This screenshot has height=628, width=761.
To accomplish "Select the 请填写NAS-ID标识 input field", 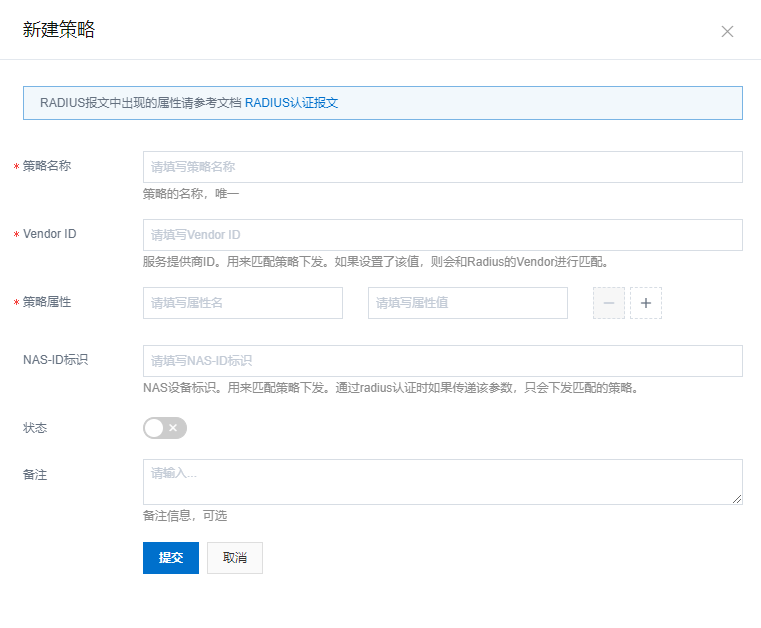I will (442, 361).
